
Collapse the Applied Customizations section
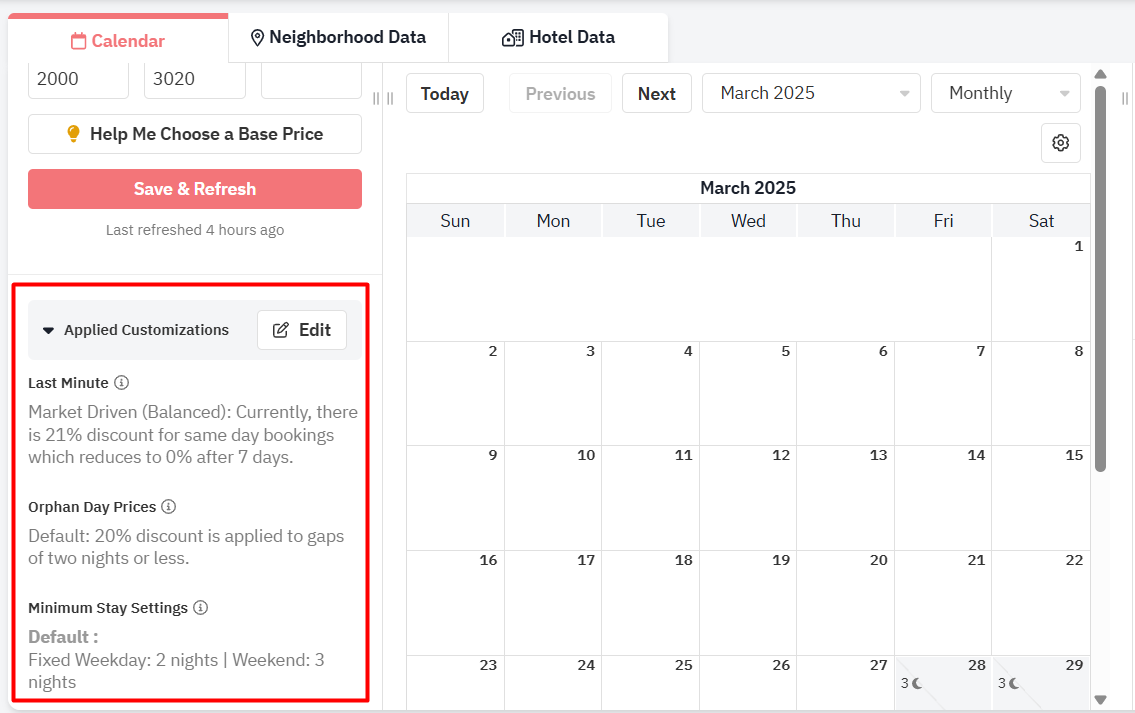tap(48, 331)
